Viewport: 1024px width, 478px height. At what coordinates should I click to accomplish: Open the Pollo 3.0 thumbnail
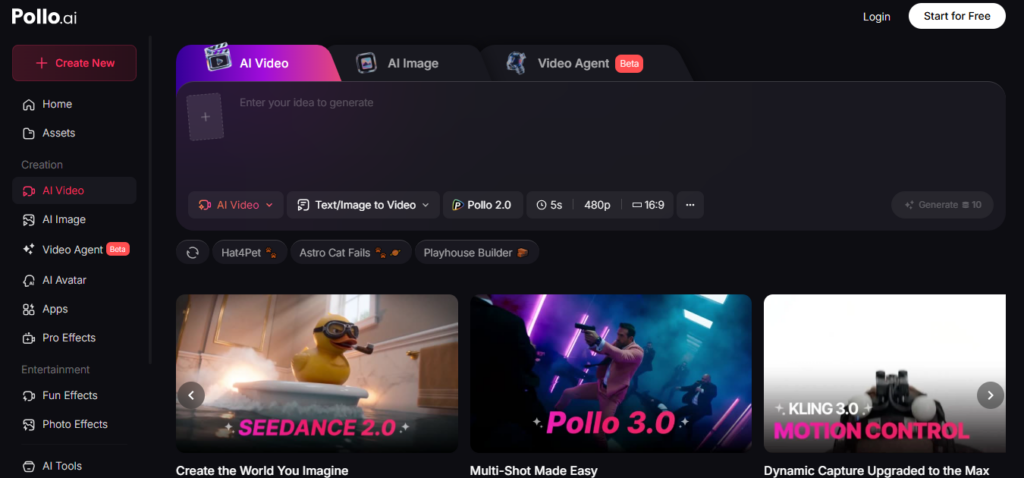pyautogui.click(x=611, y=374)
